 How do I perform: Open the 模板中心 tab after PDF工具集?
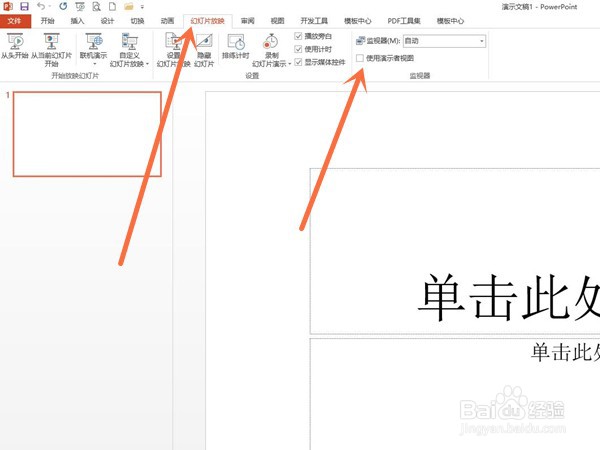click(450, 21)
